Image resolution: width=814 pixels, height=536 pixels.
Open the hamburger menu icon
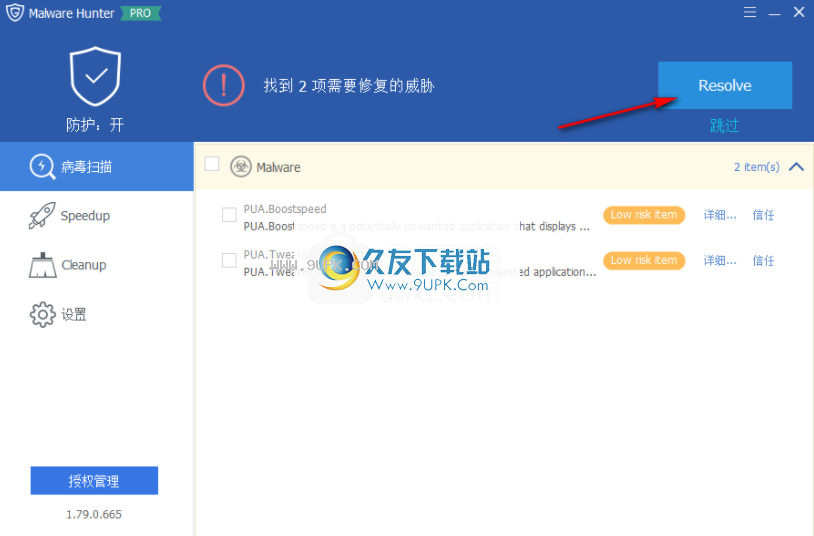(x=750, y=12)
